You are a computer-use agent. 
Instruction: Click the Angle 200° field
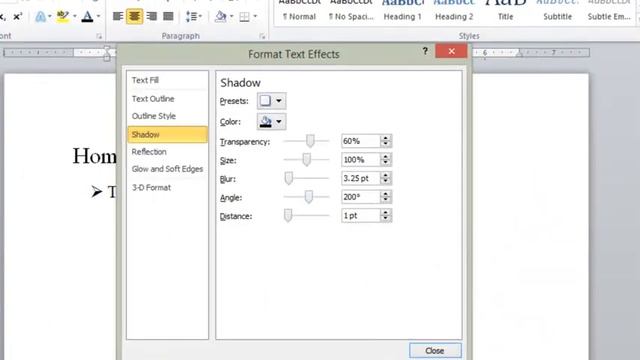[361, 197]
